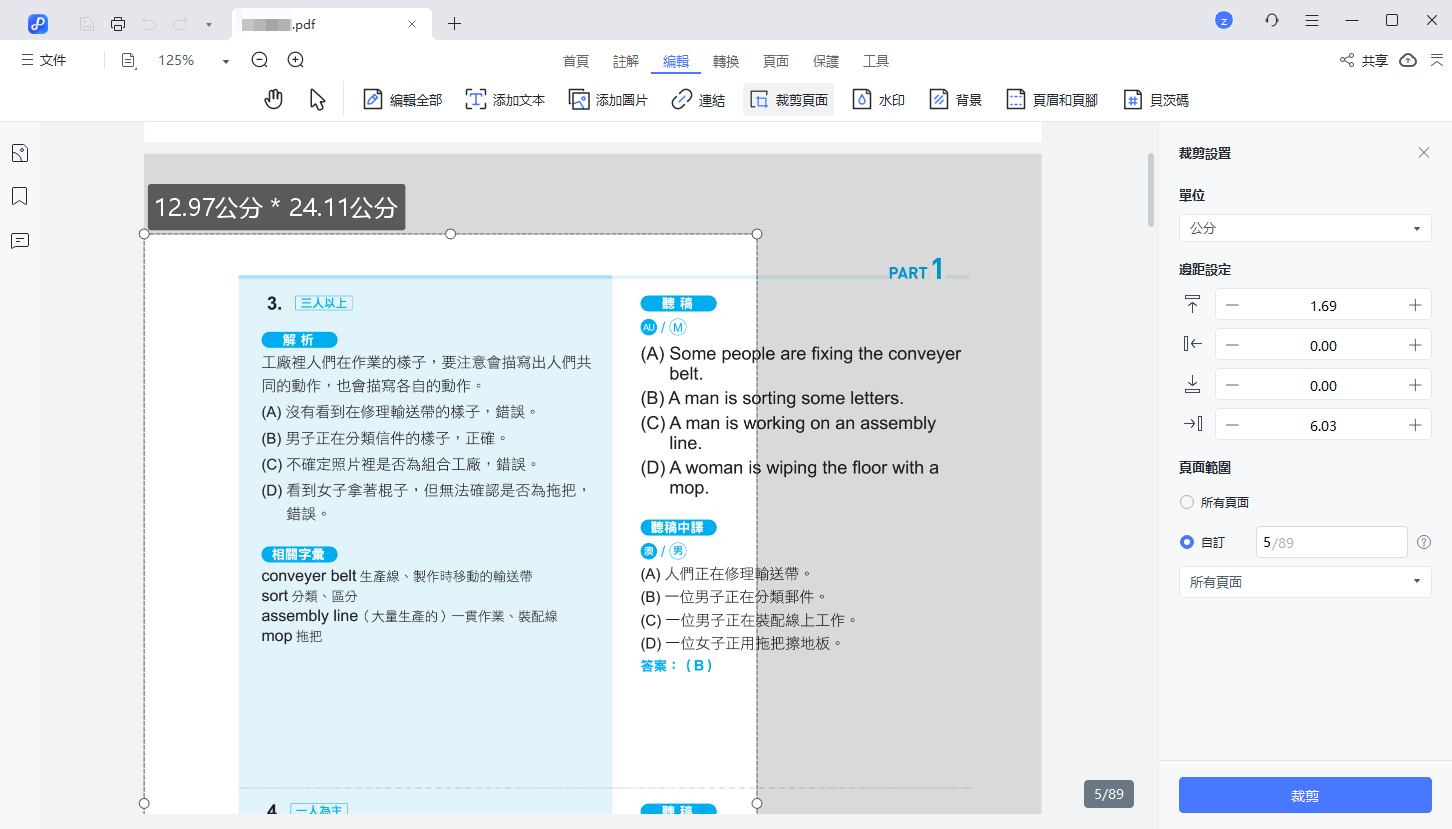
Task: Select the 自訂 radio button
Action: point(1187,542)
